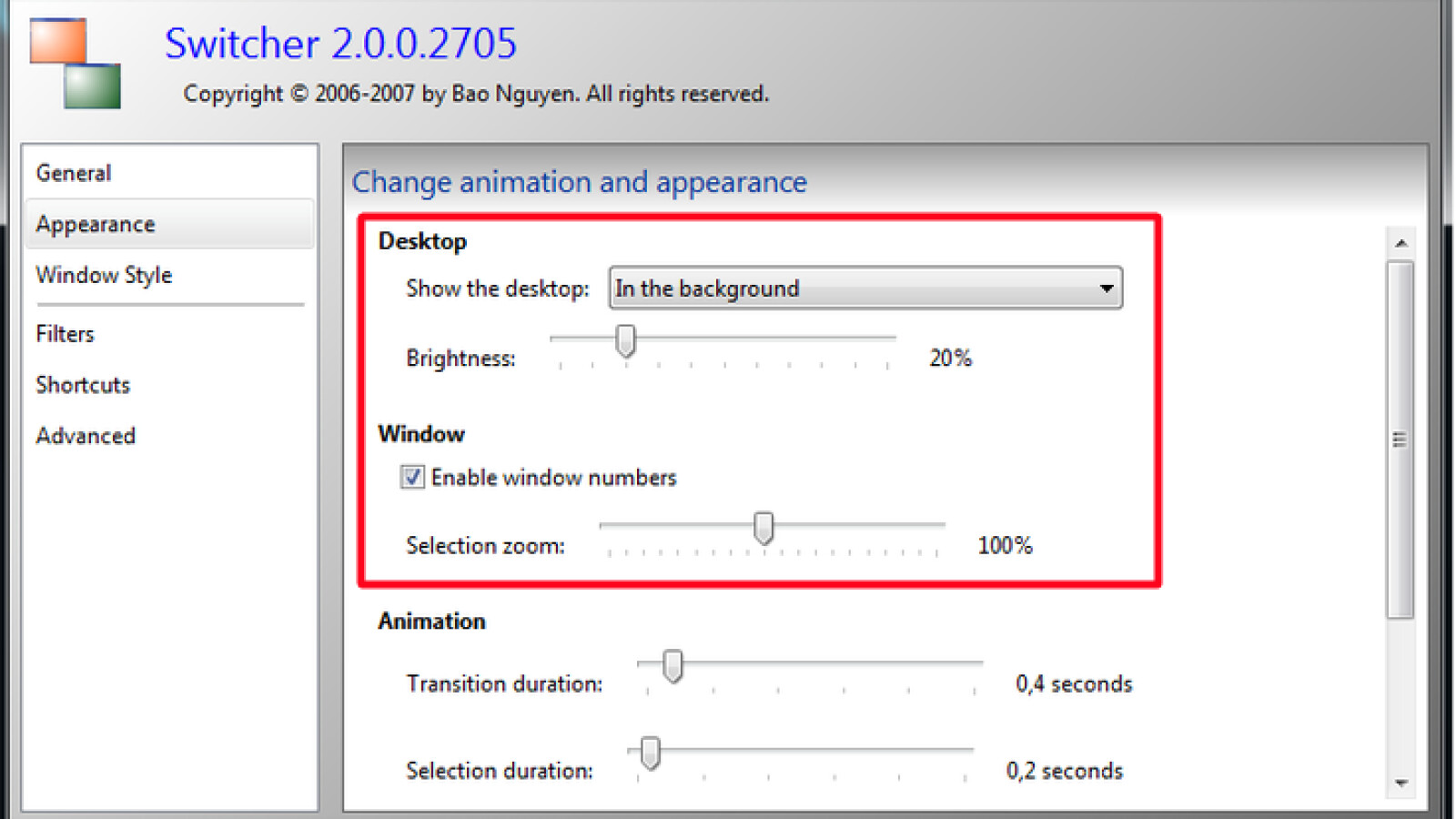
Task: Click the Selection zoom slider handle
Action: pyautogui.click(x=765, y=529)
